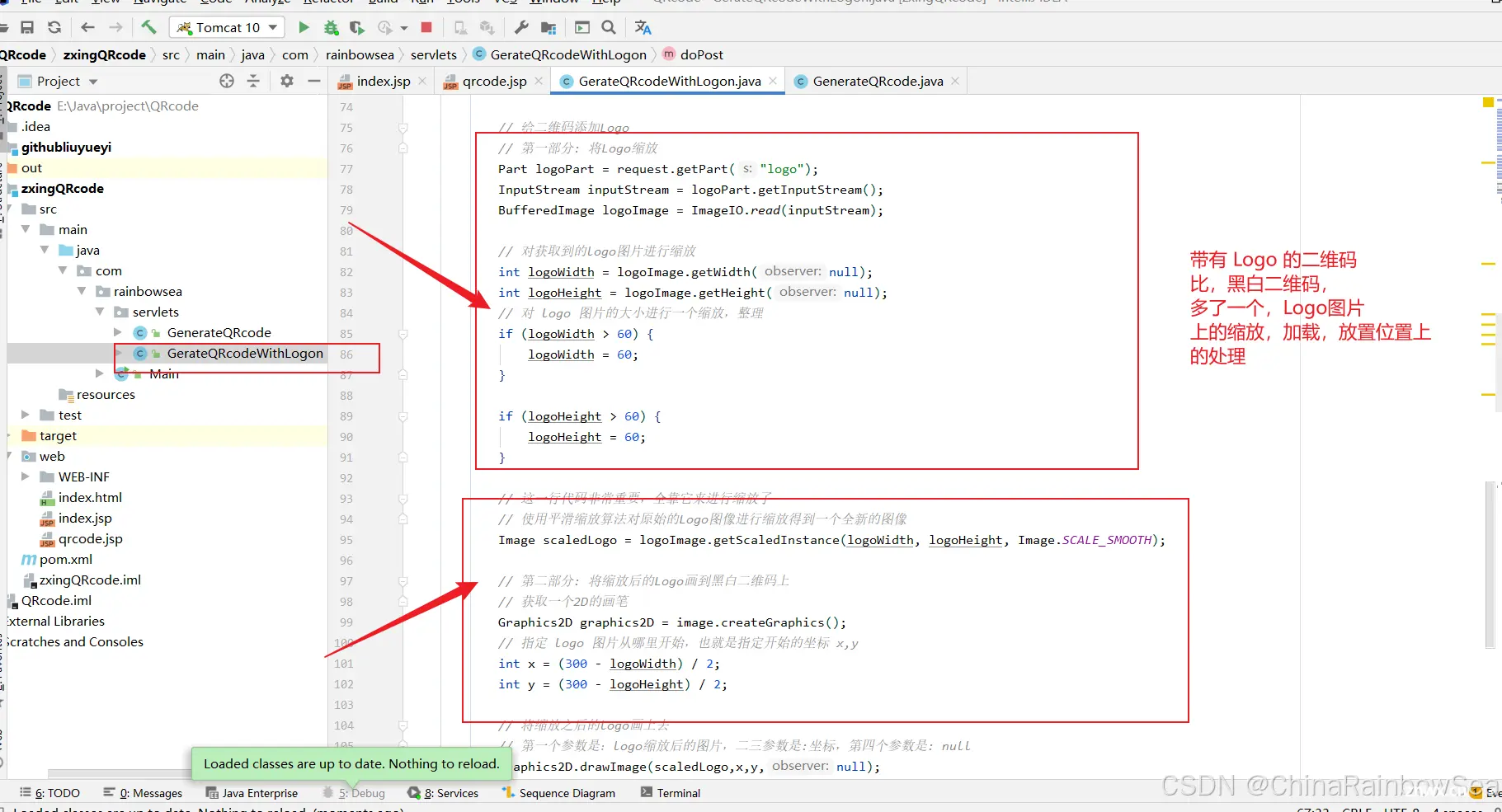1502x812 pixels.
Task: Close the qrcode.jsp tab
Action: 539,81
